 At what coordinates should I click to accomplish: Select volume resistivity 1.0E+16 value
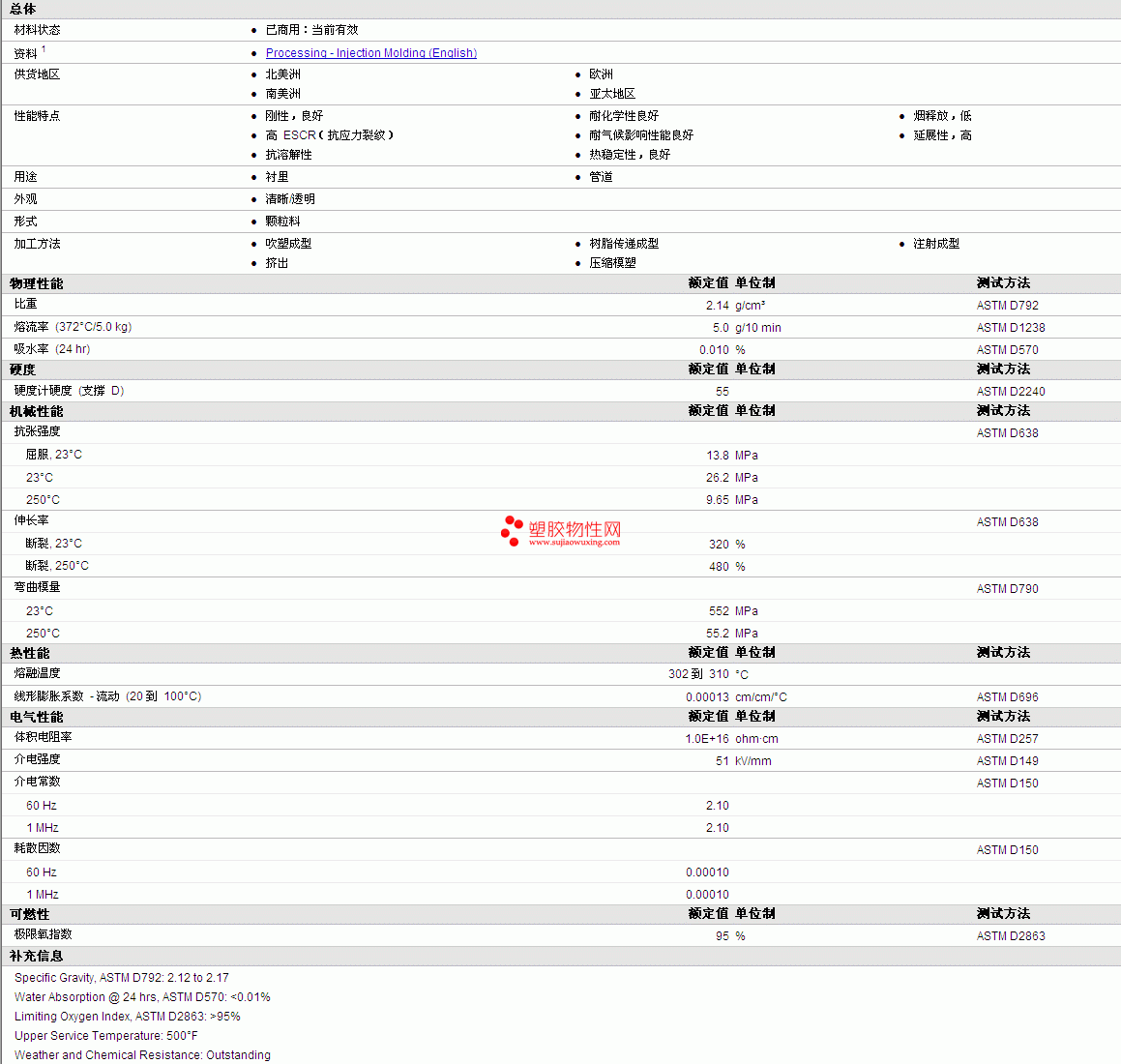(707, 739)
